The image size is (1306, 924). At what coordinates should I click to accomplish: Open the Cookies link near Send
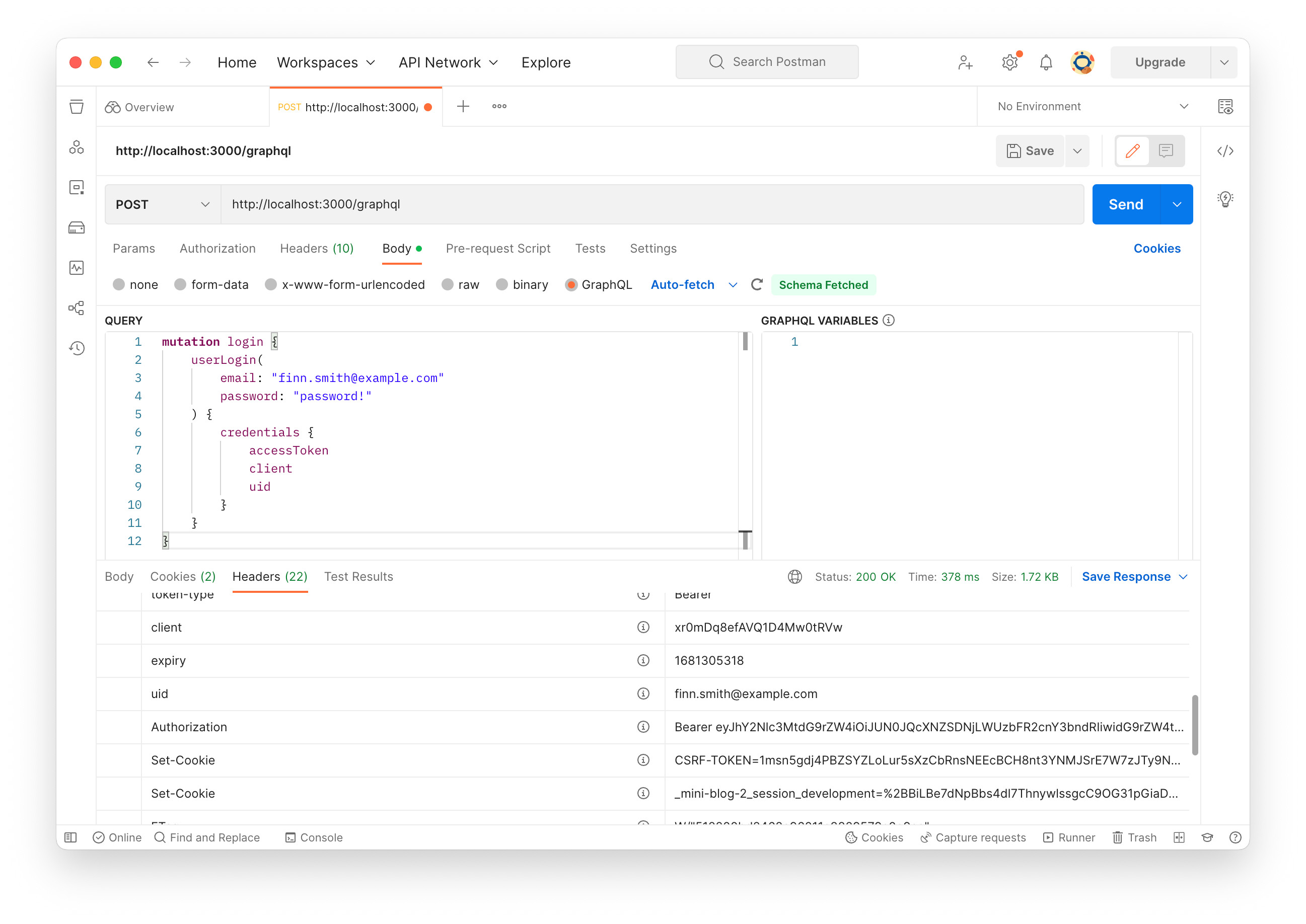(x=1156, y=248)
